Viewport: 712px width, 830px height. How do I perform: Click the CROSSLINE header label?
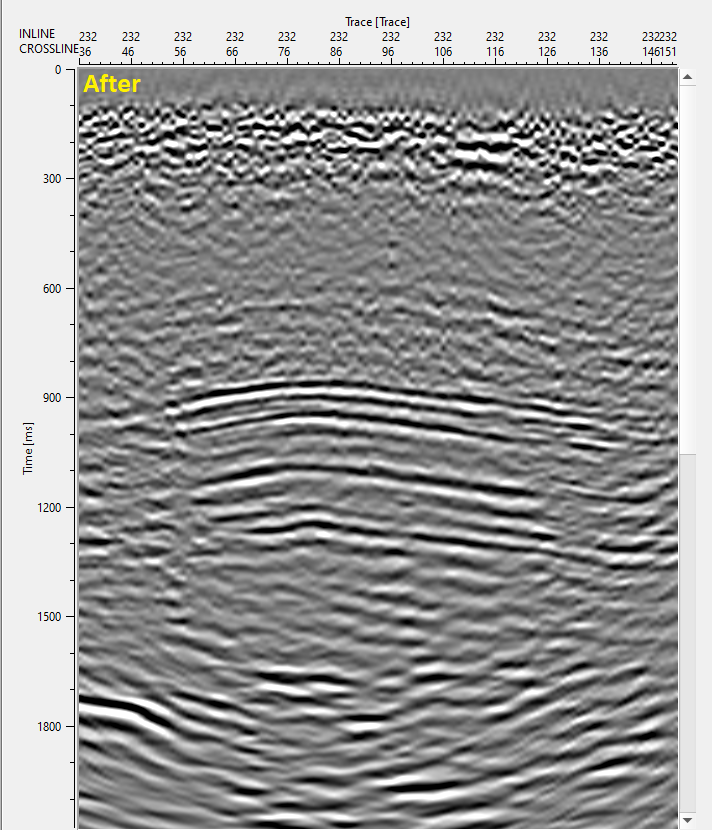pyautogui.click(x=49, y=49)
